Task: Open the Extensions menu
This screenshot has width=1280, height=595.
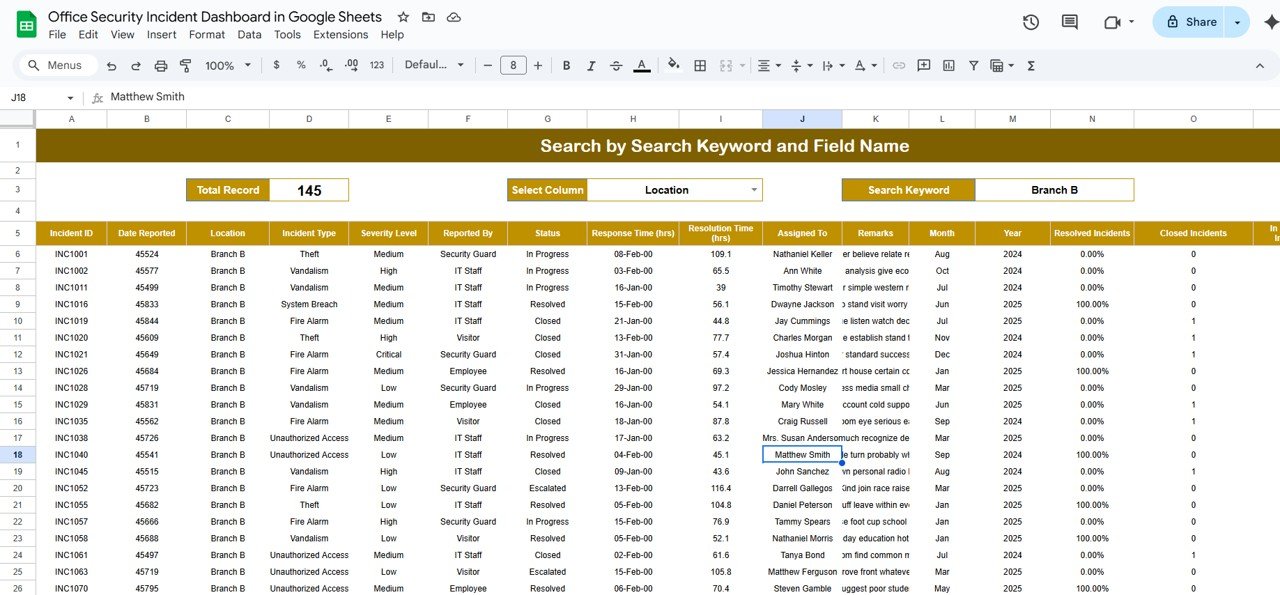Action: click(340, 34)
